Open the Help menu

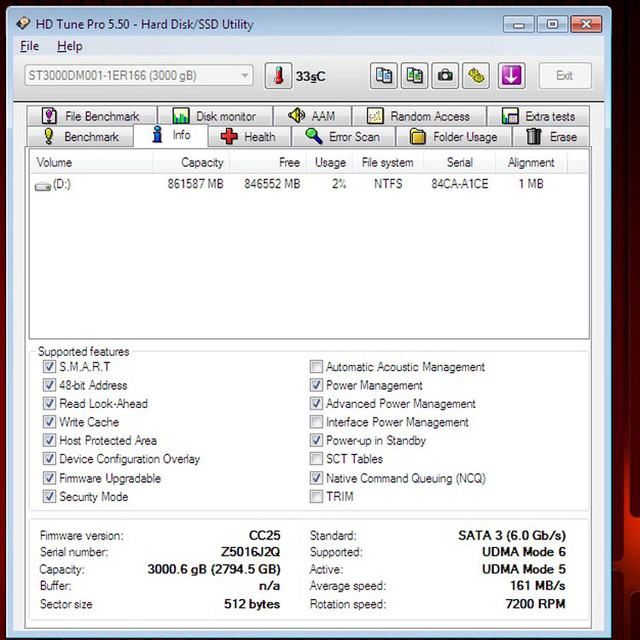click(x=69, y=46)
